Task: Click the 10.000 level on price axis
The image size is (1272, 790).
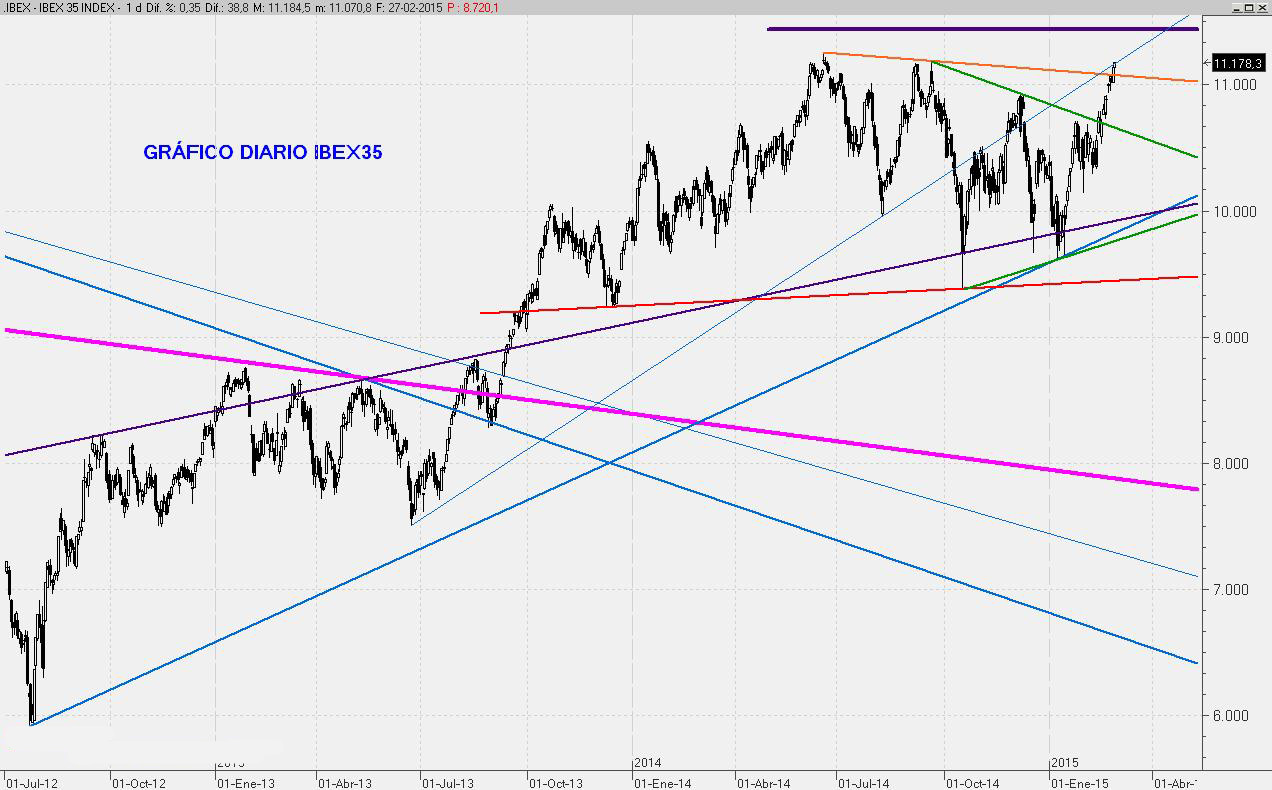Action: [x=1235, y=211]
